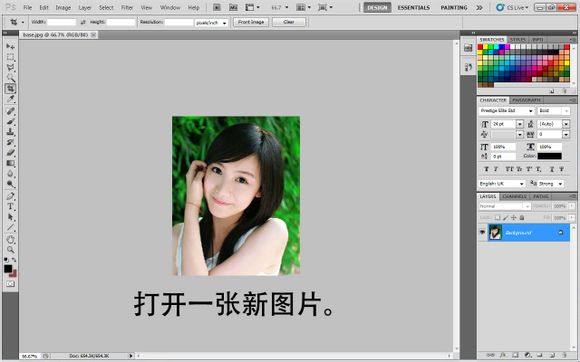Switch to the Painting workspace
Viewport: 580px width, 362px height.
pos(454,7)
